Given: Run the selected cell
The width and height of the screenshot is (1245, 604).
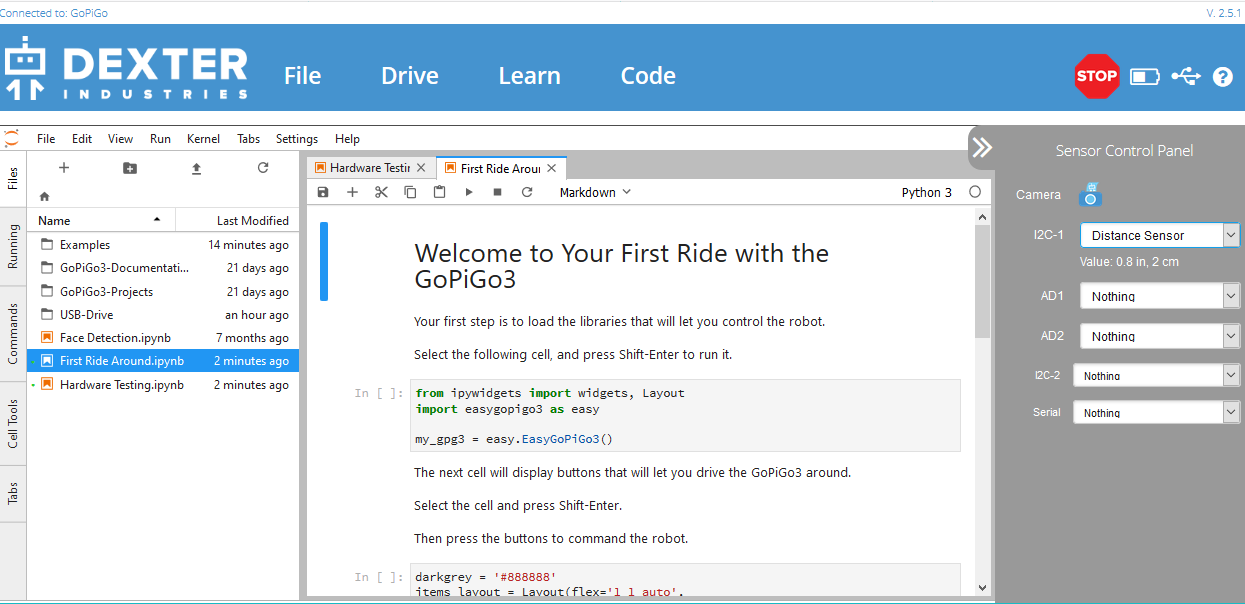Looking at the screenshot, I should click(469, 192).
